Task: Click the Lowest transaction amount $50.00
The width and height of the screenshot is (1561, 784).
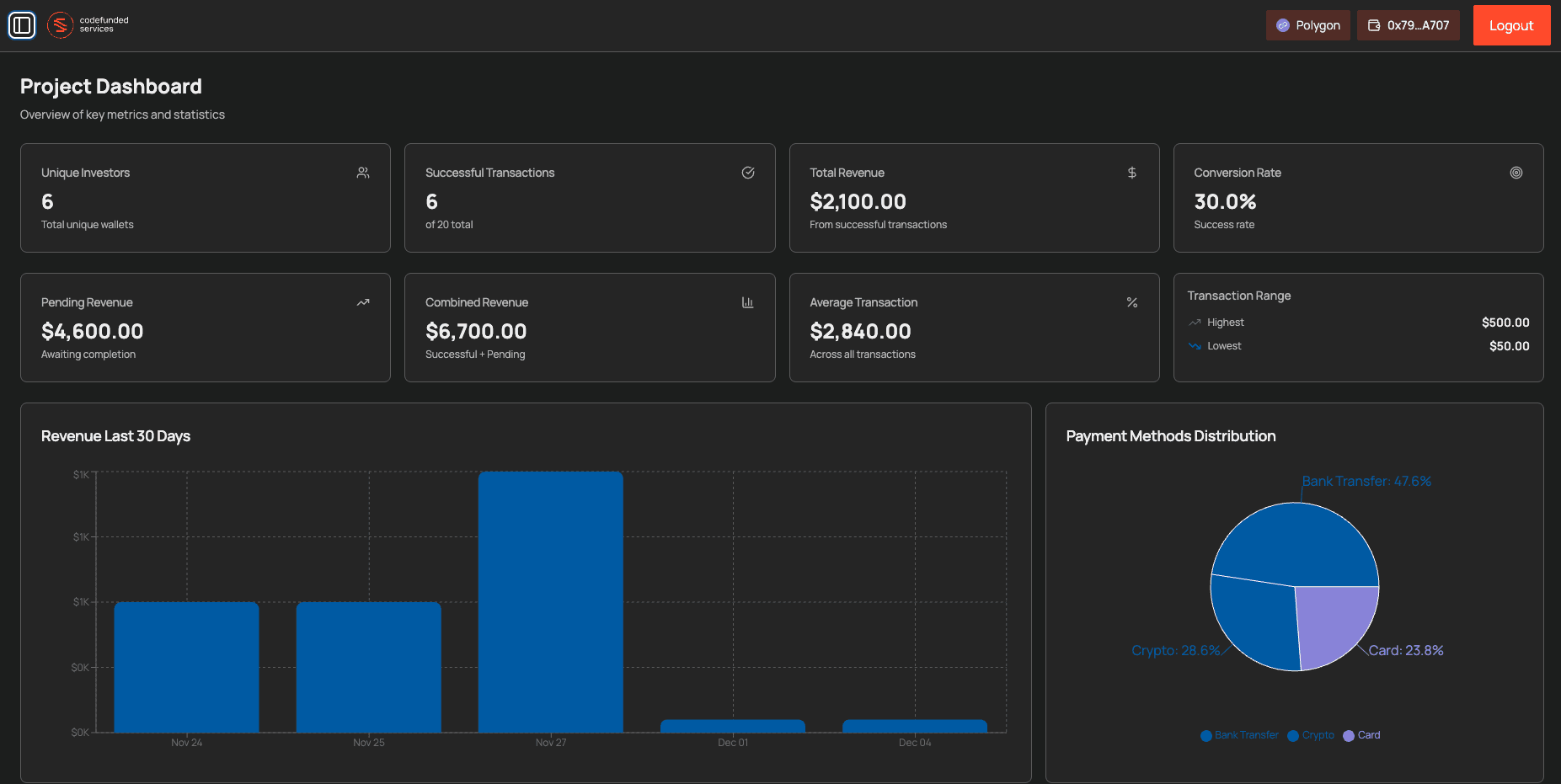Action: click(1509, 345)
